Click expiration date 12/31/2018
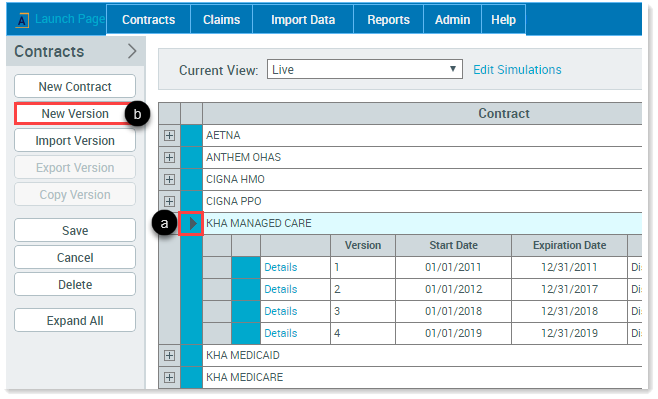 pyautogui.click(x=569, y=311)
